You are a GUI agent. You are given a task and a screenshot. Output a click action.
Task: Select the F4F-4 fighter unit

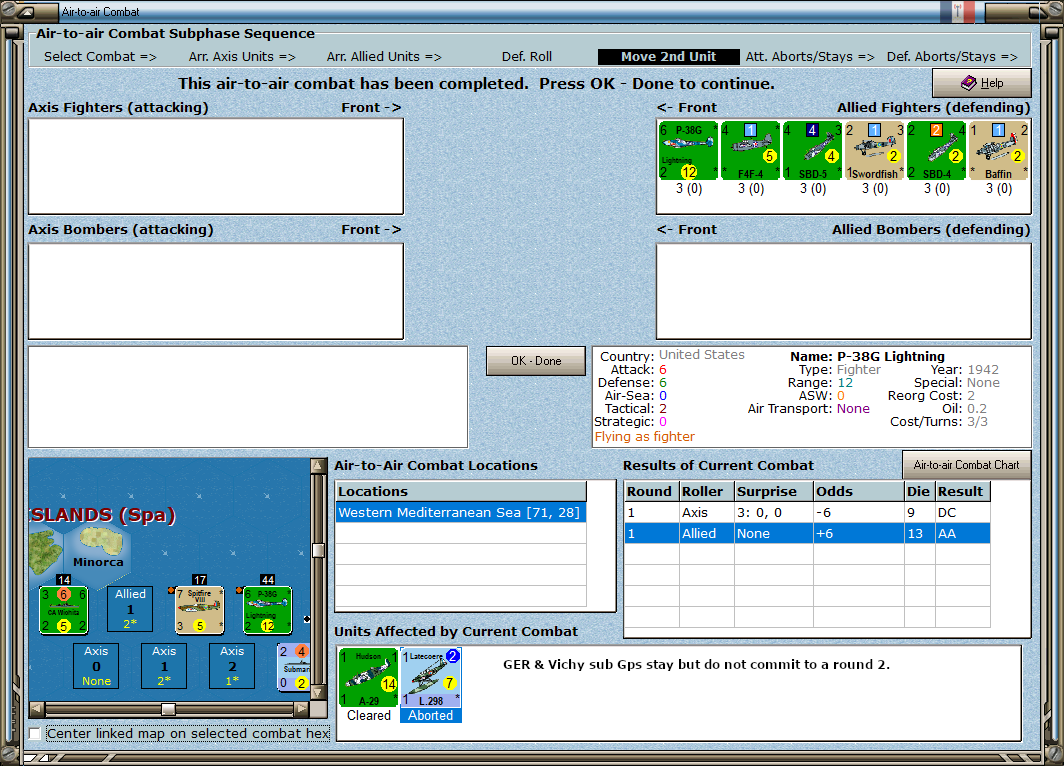(750, 151)
